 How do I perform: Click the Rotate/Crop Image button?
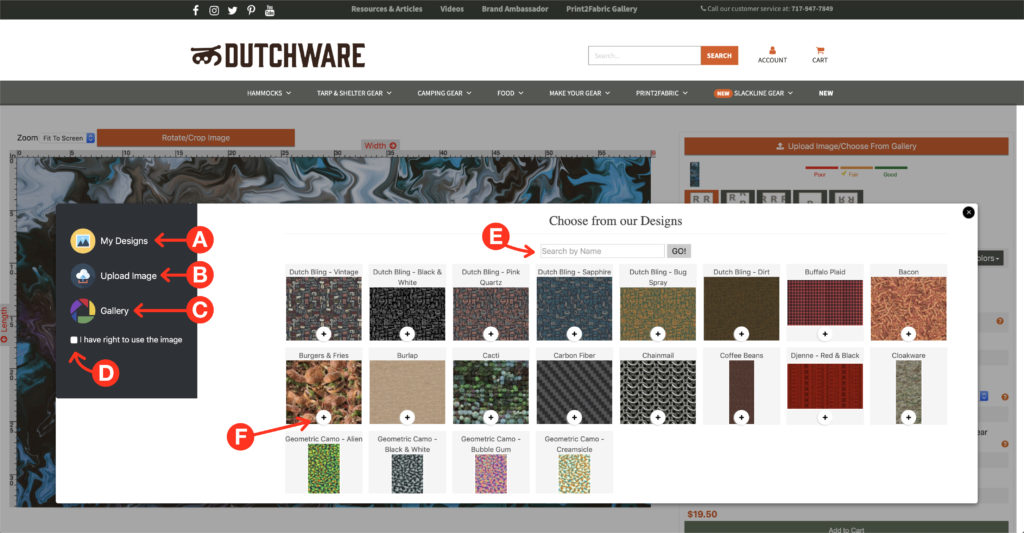point(196,138)
